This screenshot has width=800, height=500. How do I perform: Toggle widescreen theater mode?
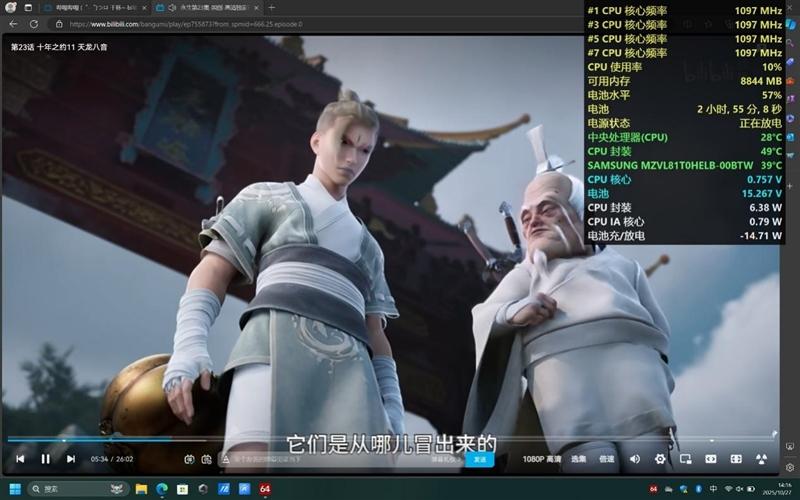tap(711, 459)
